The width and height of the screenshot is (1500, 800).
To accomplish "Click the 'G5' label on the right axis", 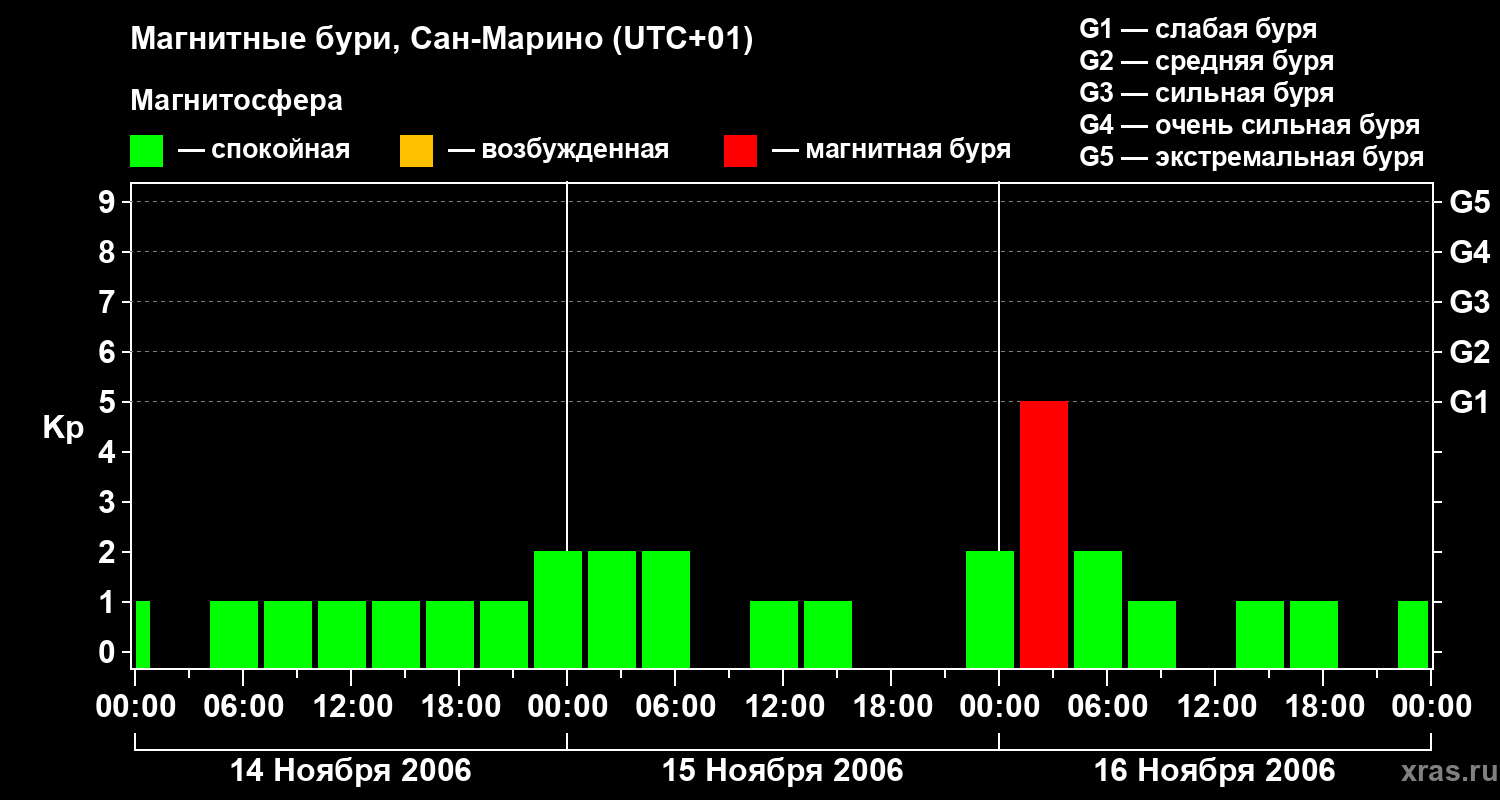I will [1469, 202].
